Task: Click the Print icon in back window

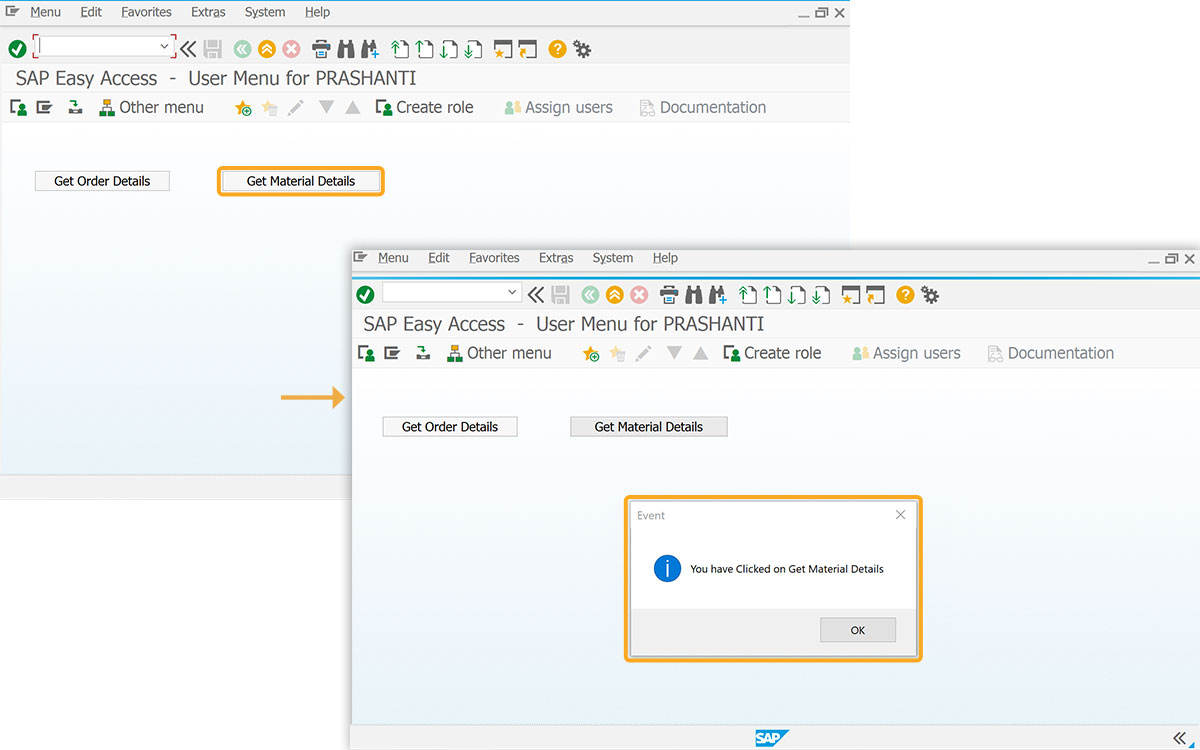Action: 321,48
